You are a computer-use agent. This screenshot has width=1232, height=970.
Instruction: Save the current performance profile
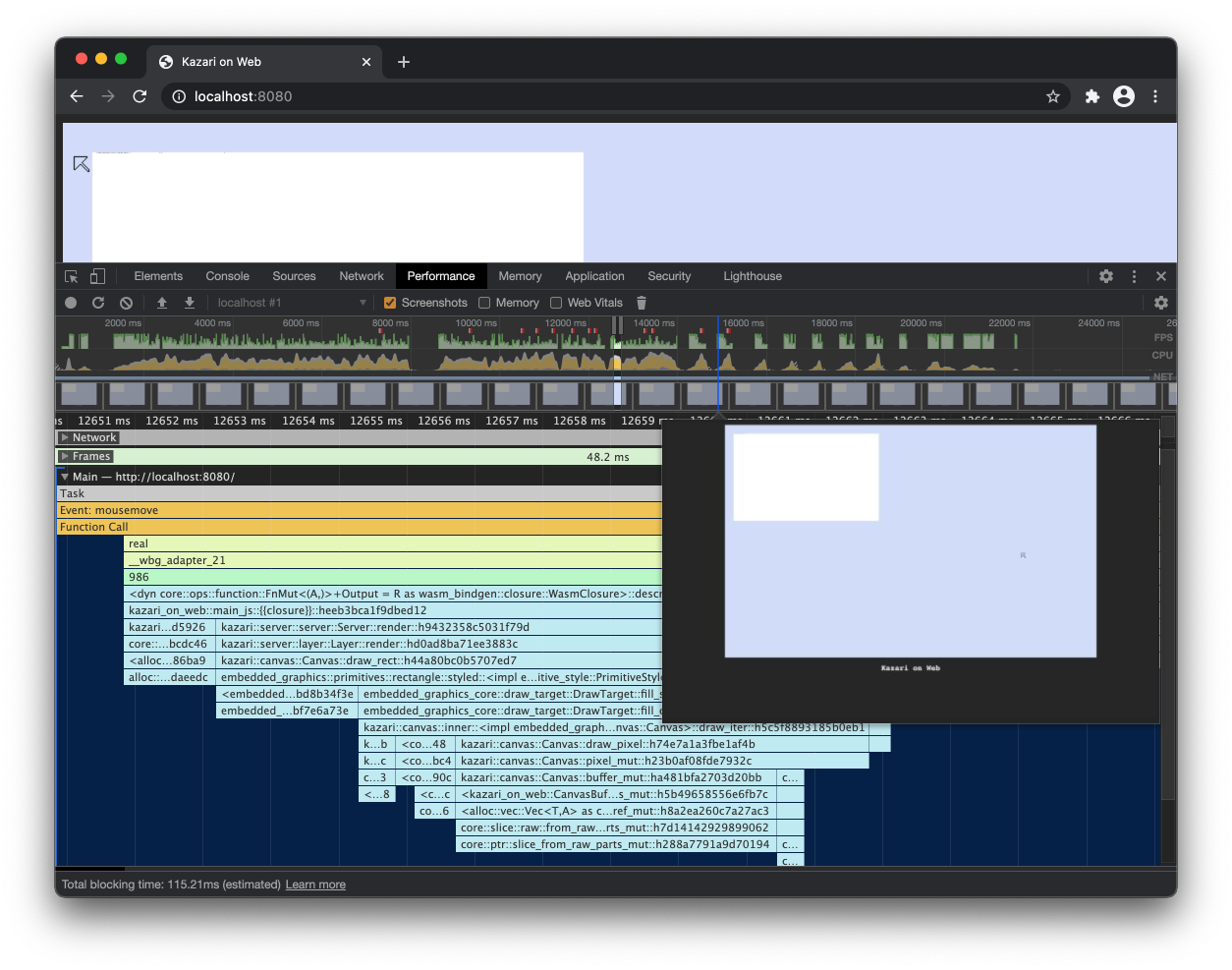point(189,303)
